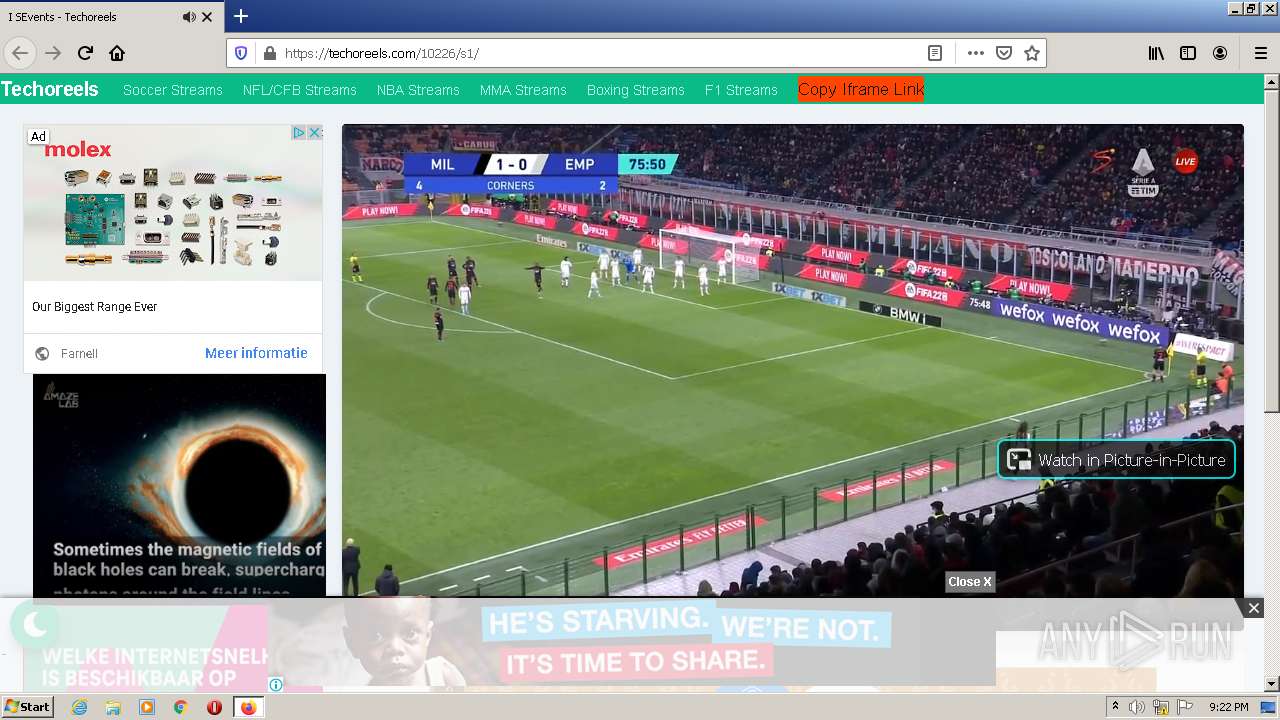
Task: Open volume control in system tray
Action: click(1137, 707)
